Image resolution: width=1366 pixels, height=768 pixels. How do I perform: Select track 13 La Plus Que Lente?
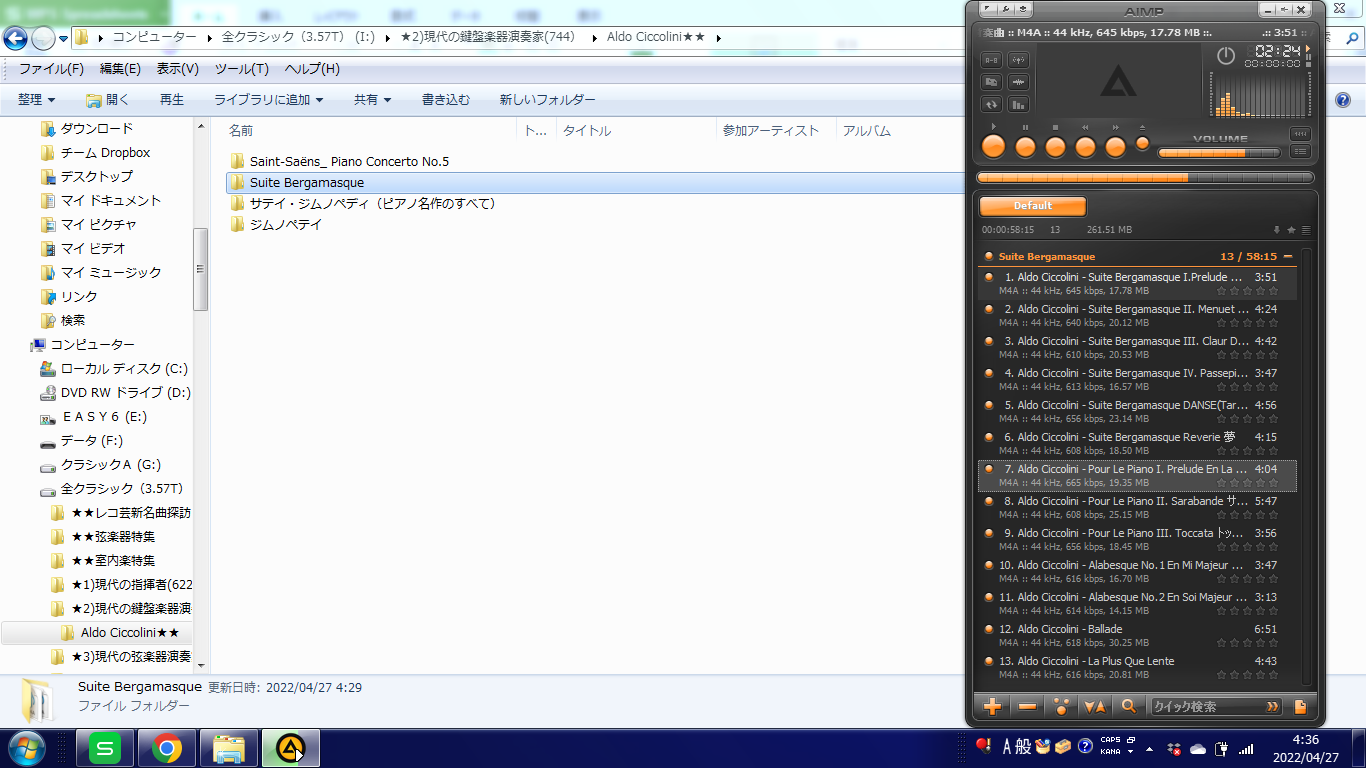pos(1137,668)
